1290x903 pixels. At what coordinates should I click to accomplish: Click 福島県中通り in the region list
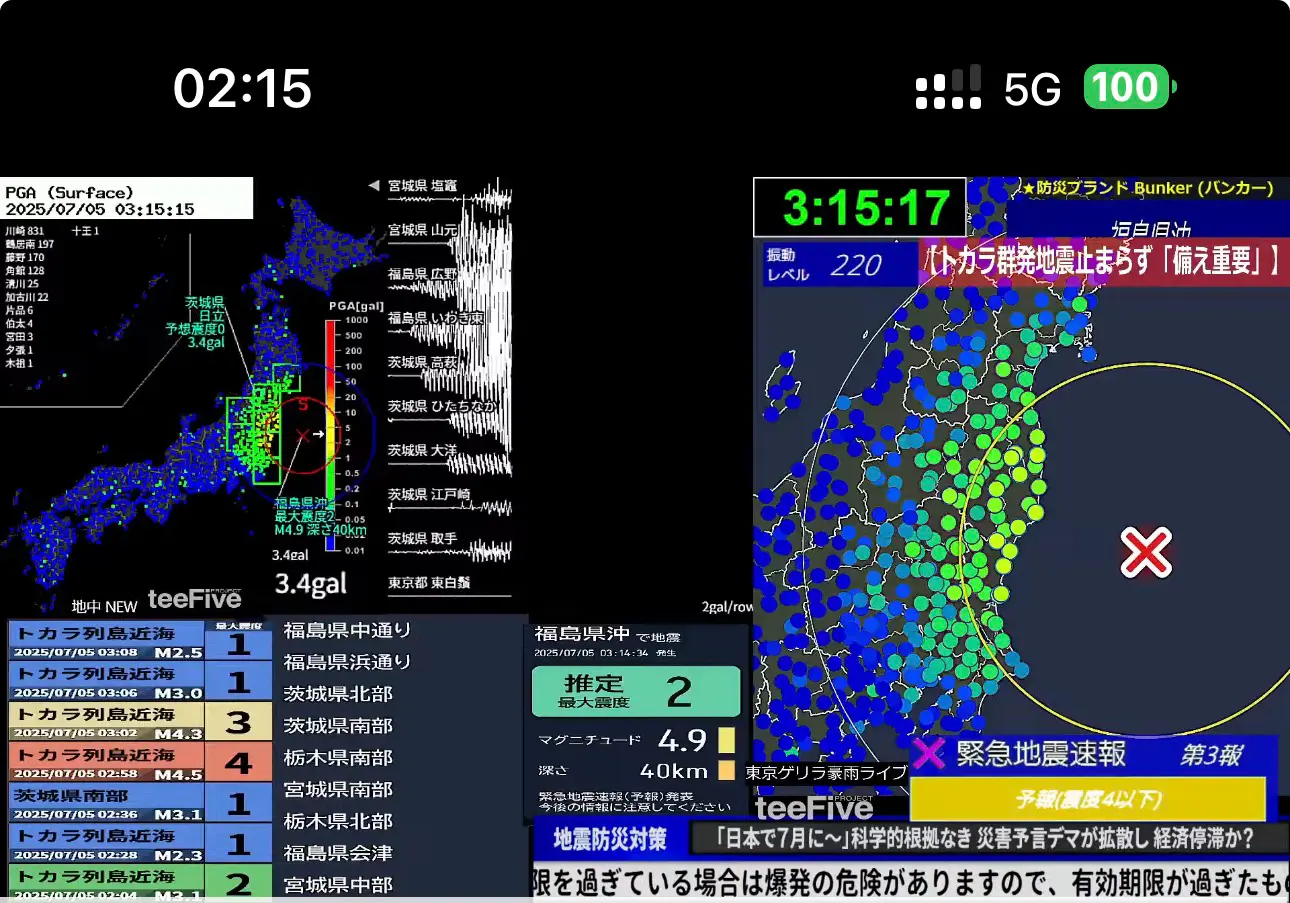pyautogui.click(x=347, y=630)
